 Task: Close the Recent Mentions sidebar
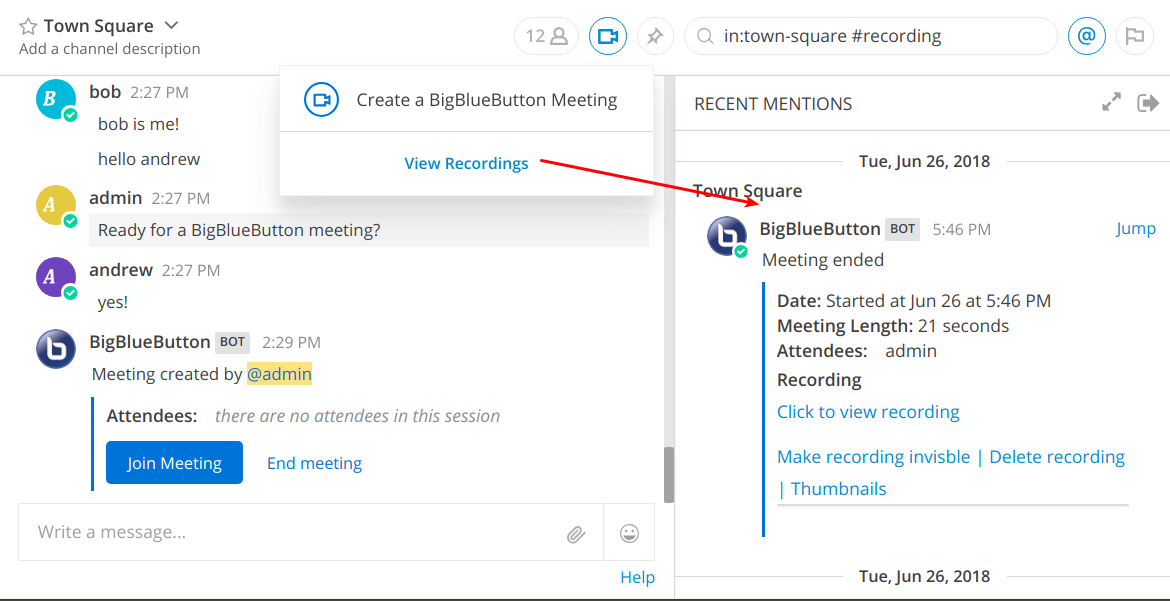coord(1148,103)
